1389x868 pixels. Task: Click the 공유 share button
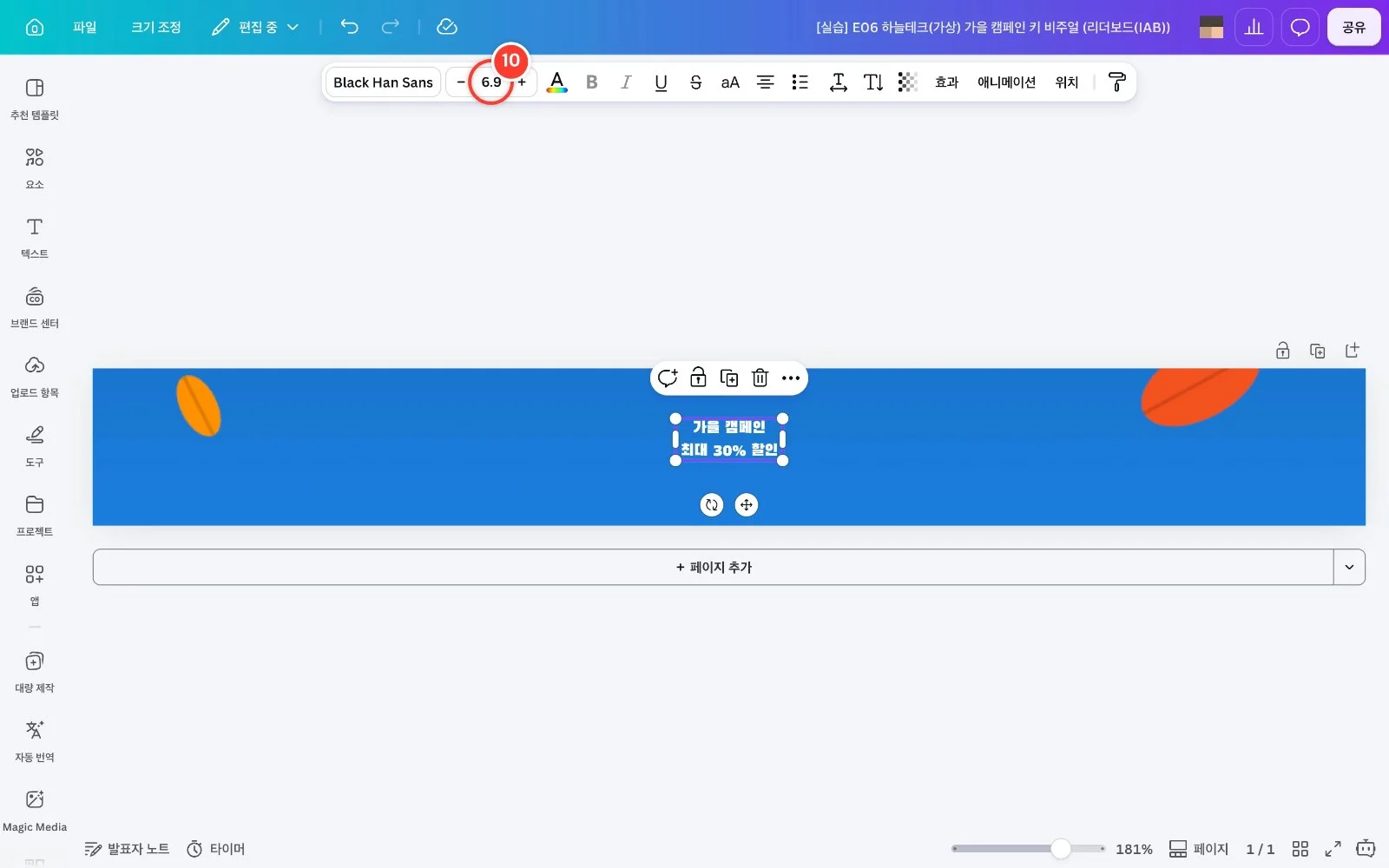pos(1353,27)
